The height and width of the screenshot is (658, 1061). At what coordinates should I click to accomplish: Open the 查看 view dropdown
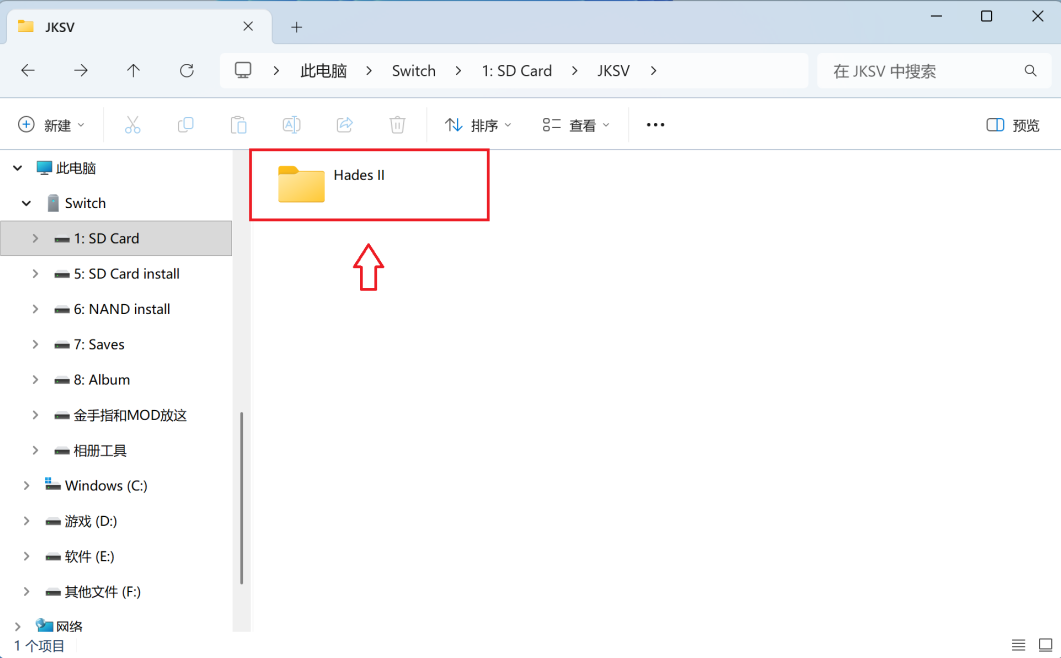[x=576, y=125]
